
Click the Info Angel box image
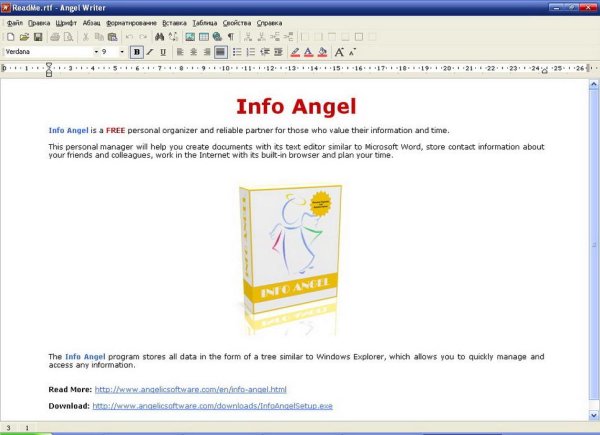(x=290, y=260)
